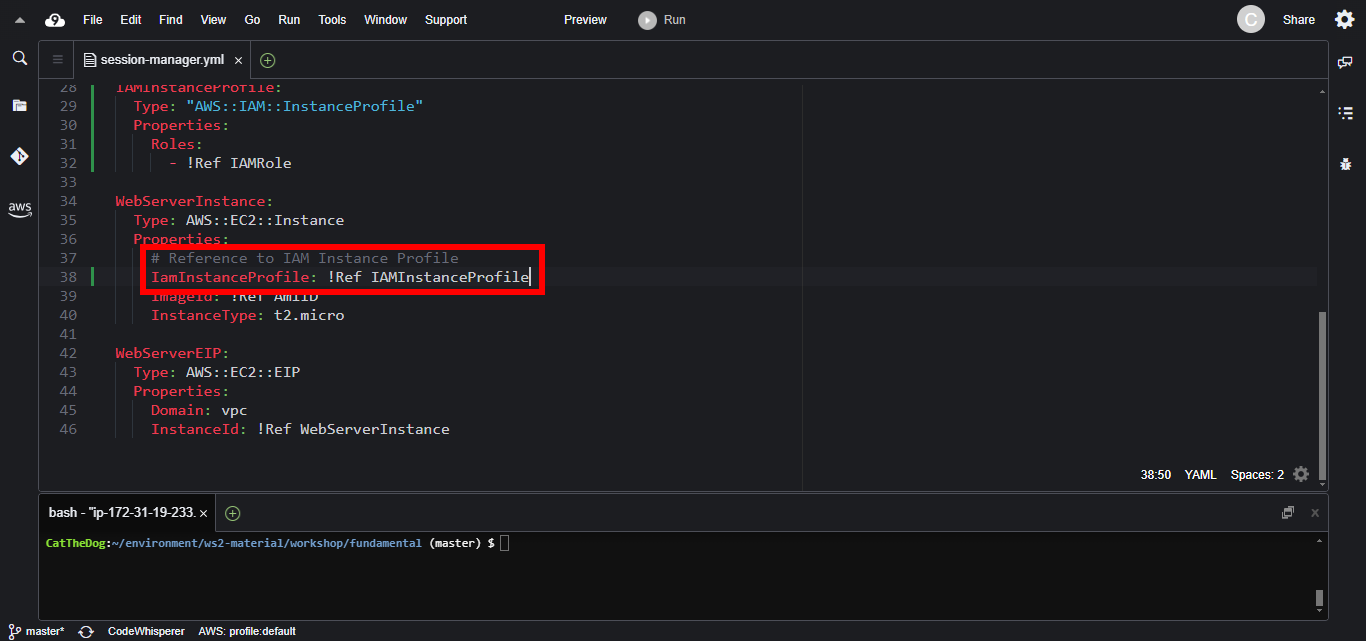Viewport: 1366px width, 641px height.
Task: Open the Collaborate panel on right sidebar
Action: (x=1345, y=62)
